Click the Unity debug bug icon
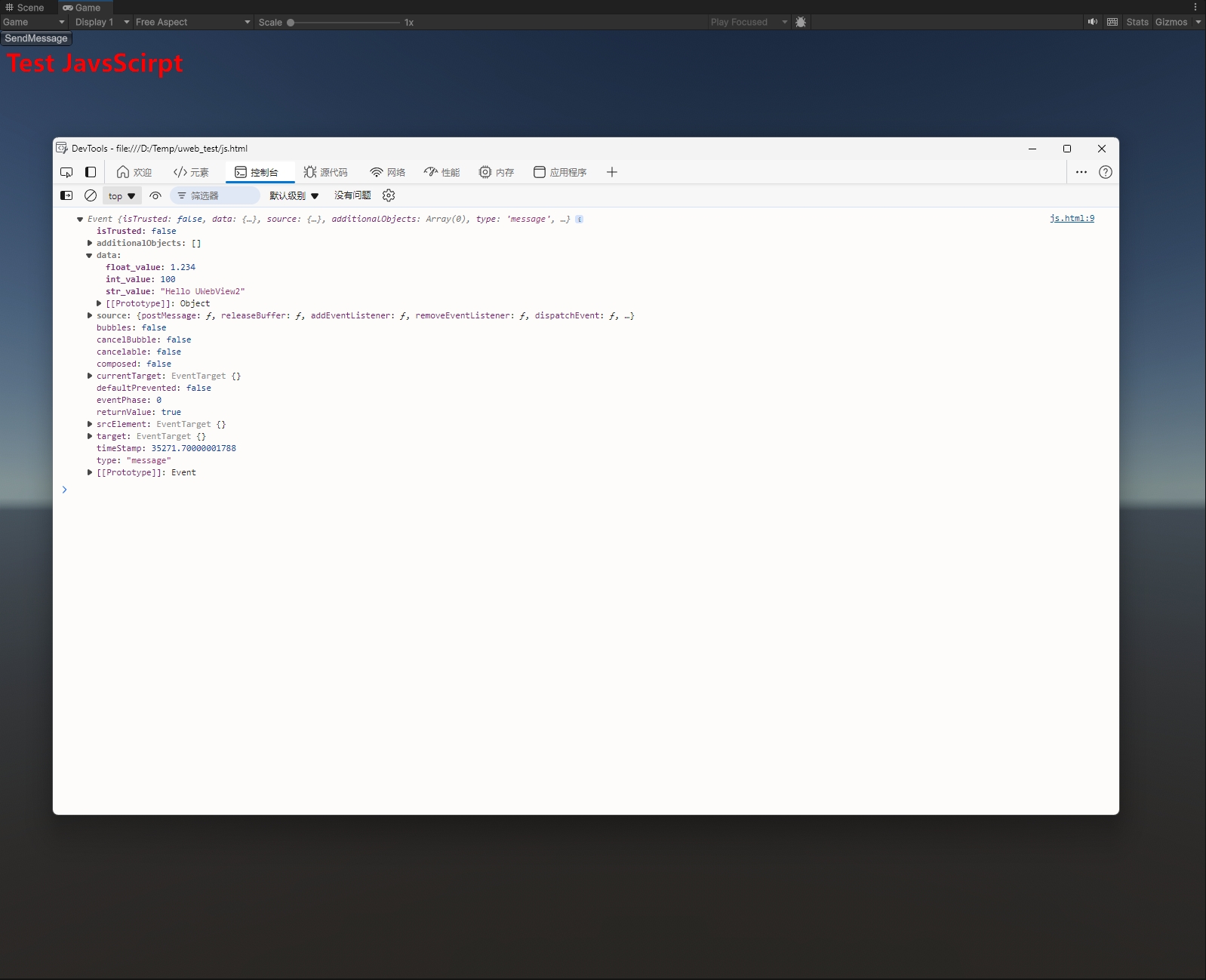 (801, 22)
